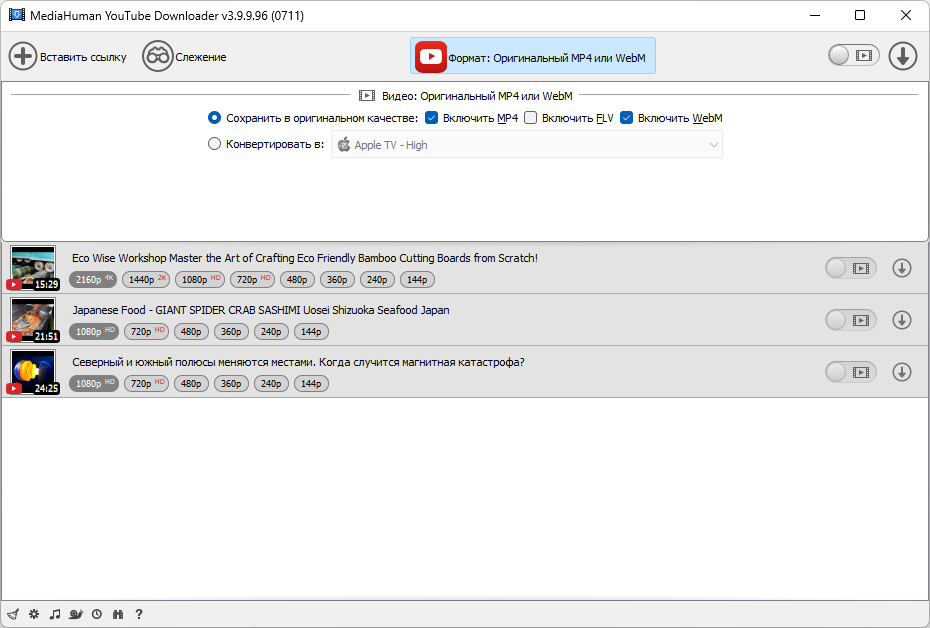The width and height of the screenshot is (930, 628).
Task: Pick 144p for Japanese Food video
Action: (311, 331)
